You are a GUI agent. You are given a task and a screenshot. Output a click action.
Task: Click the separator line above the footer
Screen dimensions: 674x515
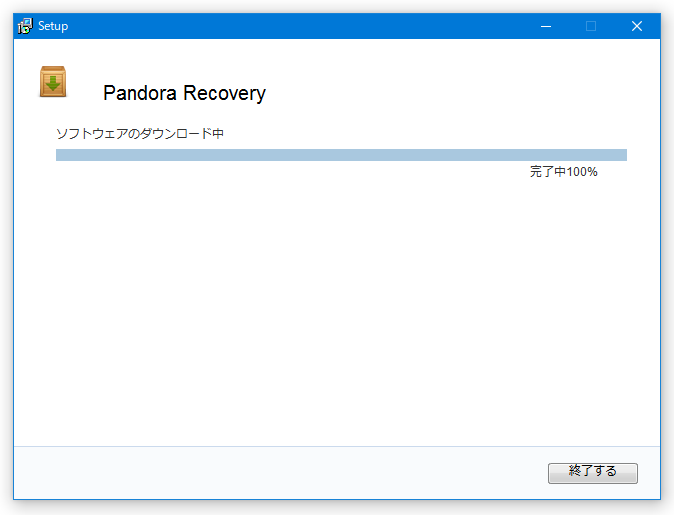(337, 446)
